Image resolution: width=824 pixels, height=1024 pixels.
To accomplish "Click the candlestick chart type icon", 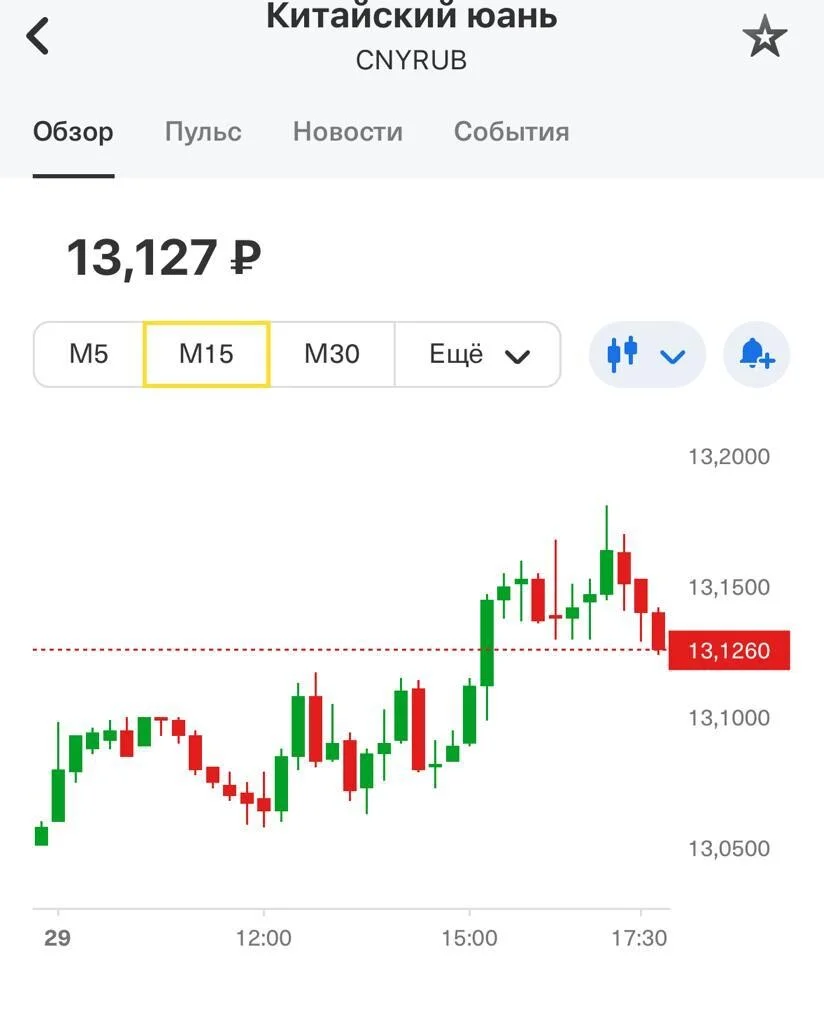I will pyautogui.click(x=622, y=354).
